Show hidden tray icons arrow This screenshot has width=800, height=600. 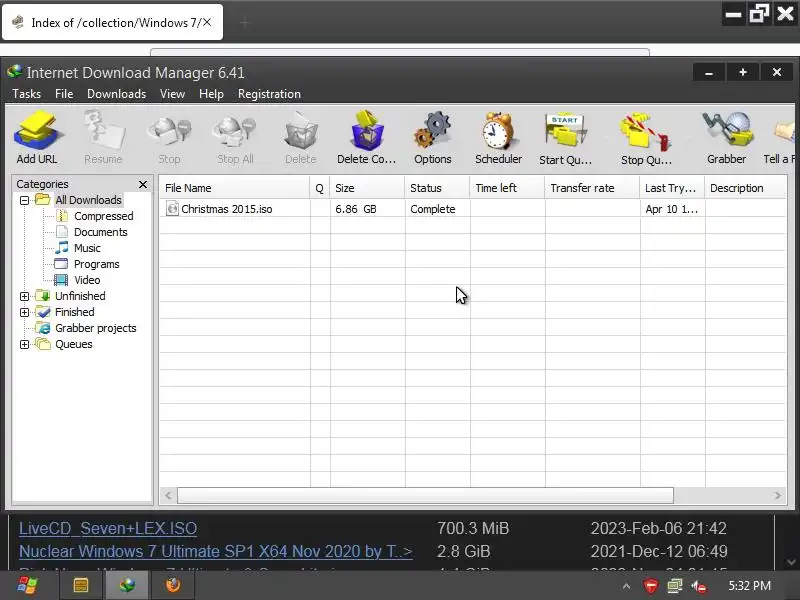627,586
